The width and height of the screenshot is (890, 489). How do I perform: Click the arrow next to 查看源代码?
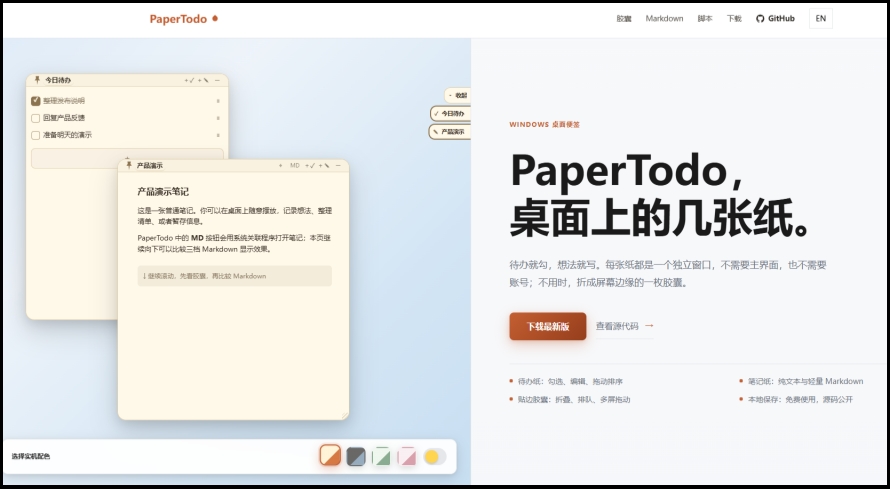(x=649, y=326)
